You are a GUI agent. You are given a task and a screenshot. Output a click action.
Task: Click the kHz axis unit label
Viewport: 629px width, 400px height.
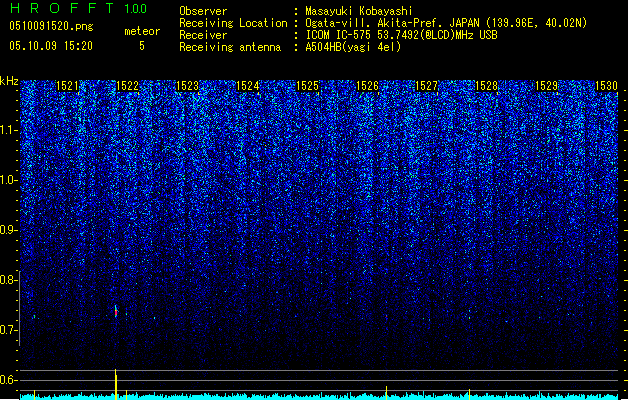[x=9, y=81]
